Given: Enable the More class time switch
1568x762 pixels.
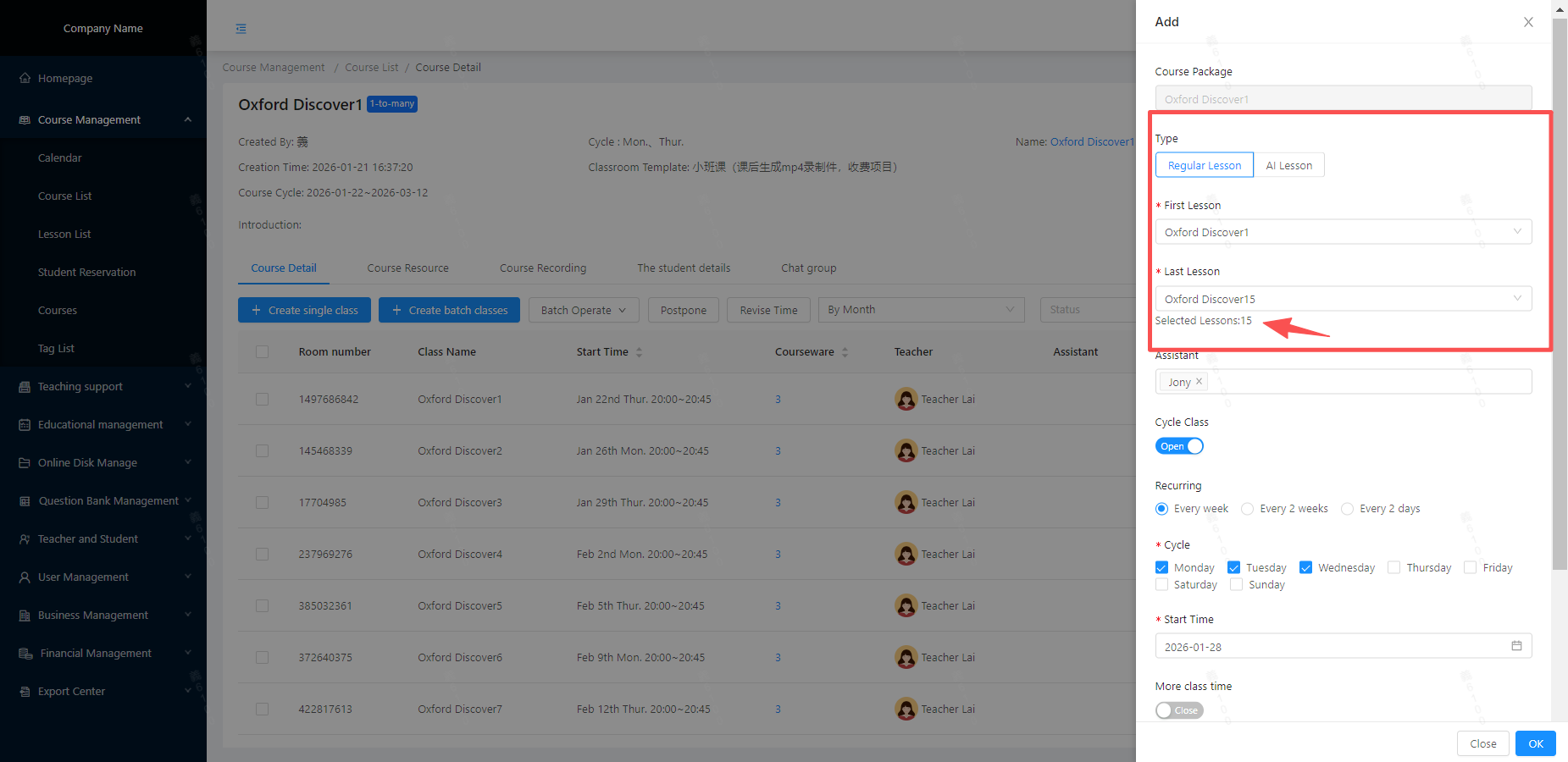Looking at the screenshot, I should coord(1179,710).
